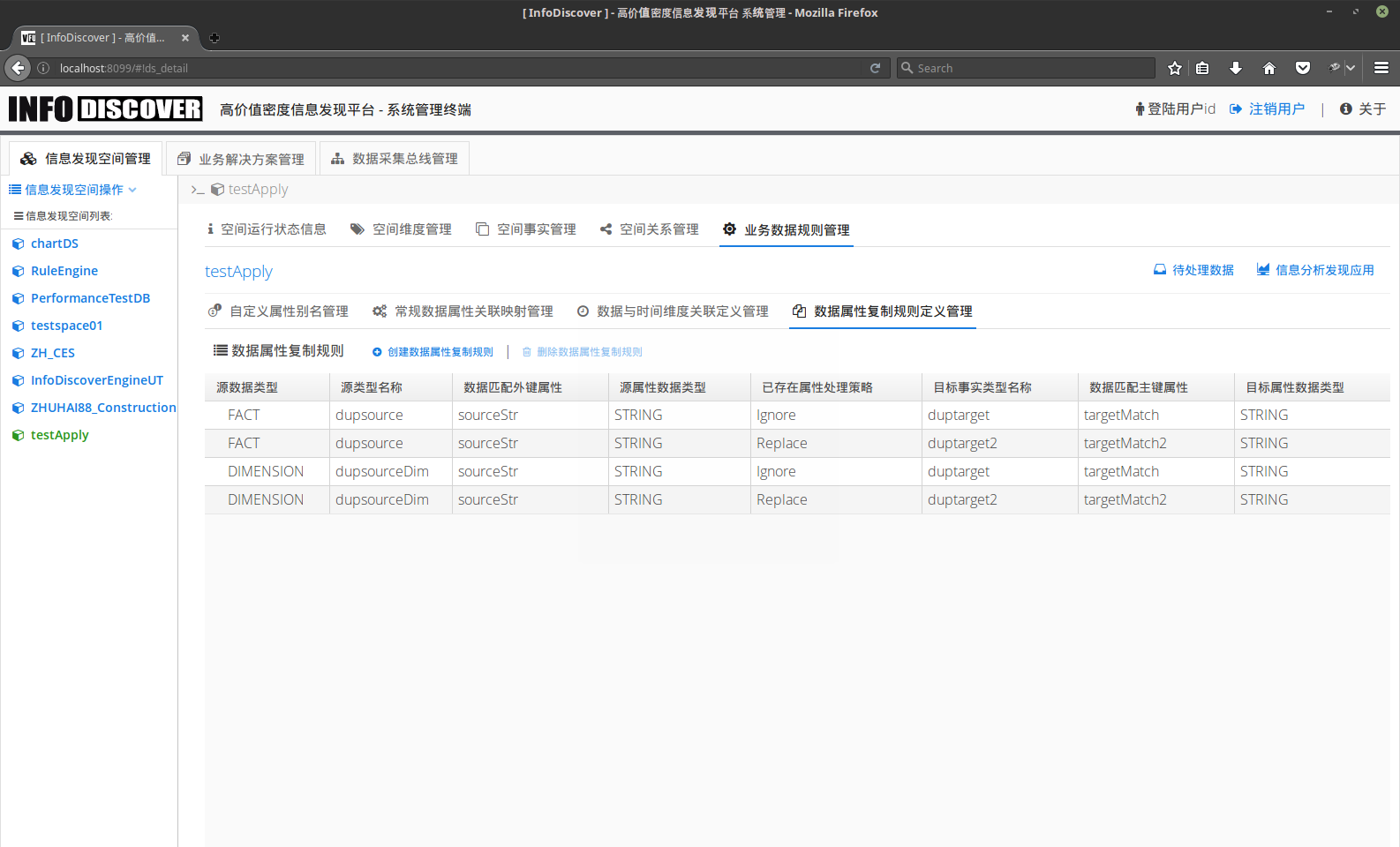This screenshot has width=1400, height=847.
Task: Select the ZH_CES space
Action: (x=53, y=353)
